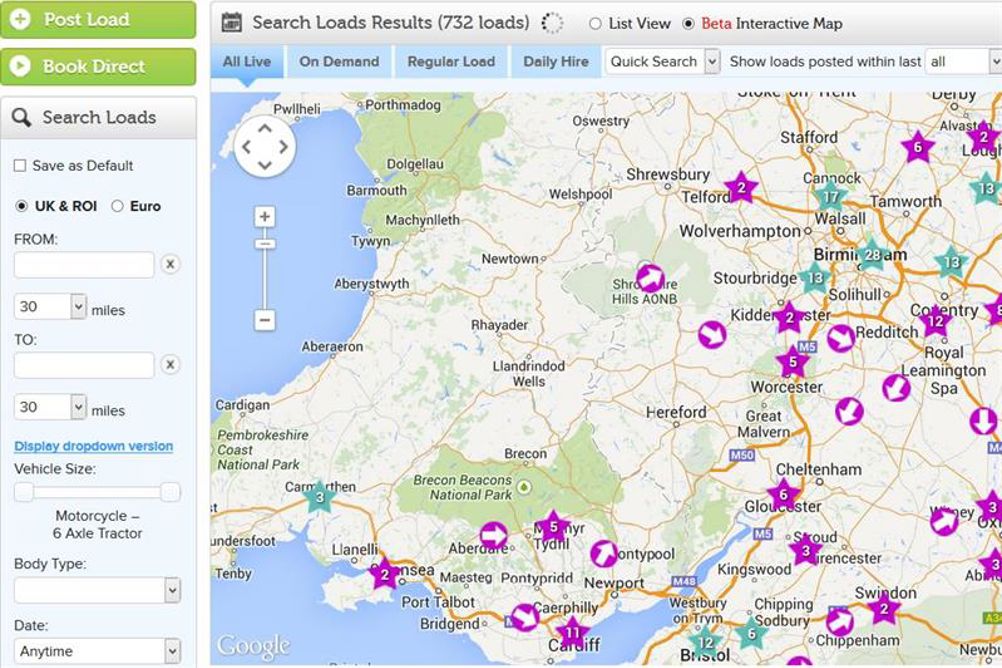The width and height of the screenshot is (1002, 668).
Task: Click the Display dropdown version link
Action: tap(93, 446)
